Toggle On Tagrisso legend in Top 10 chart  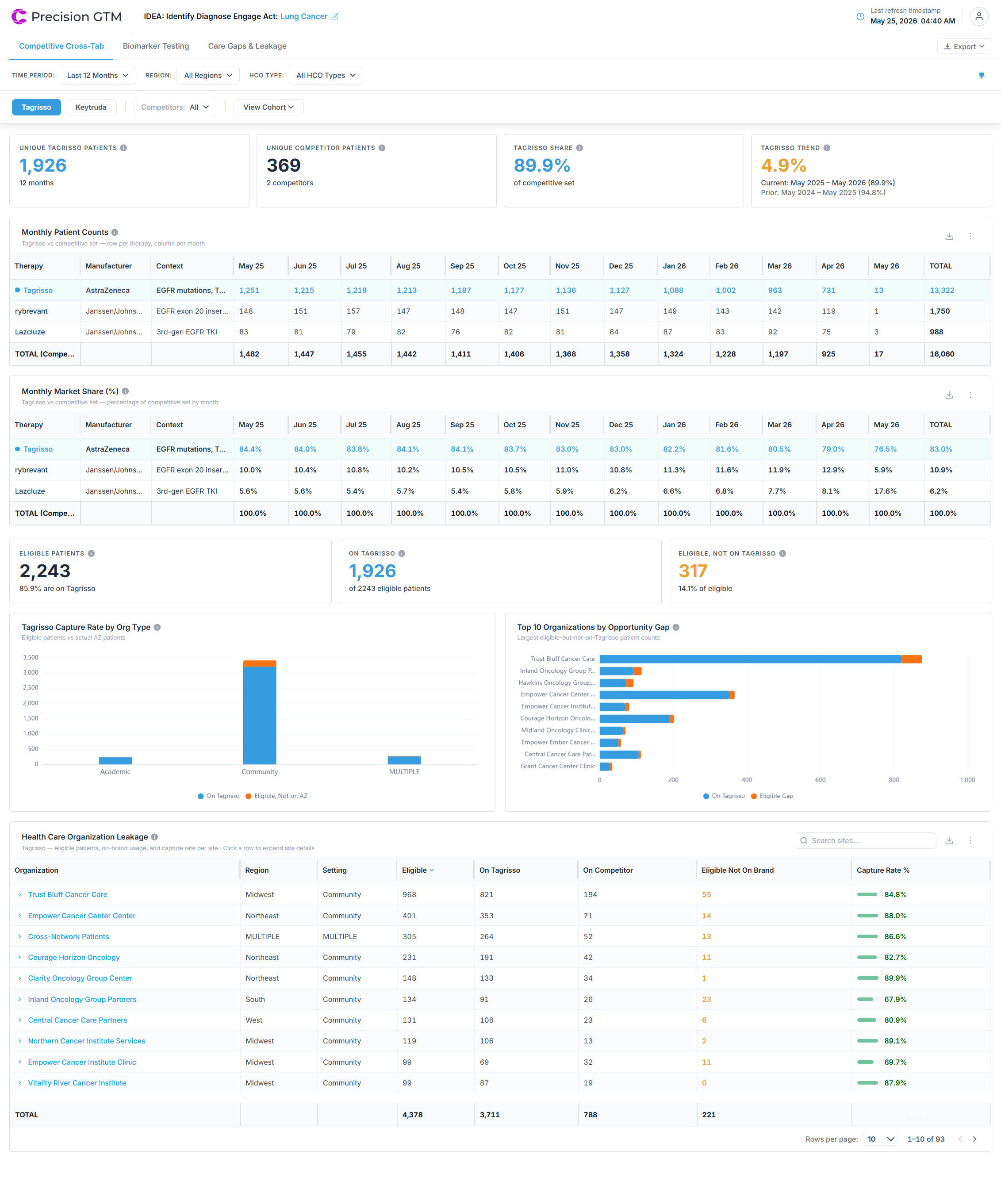724,796
